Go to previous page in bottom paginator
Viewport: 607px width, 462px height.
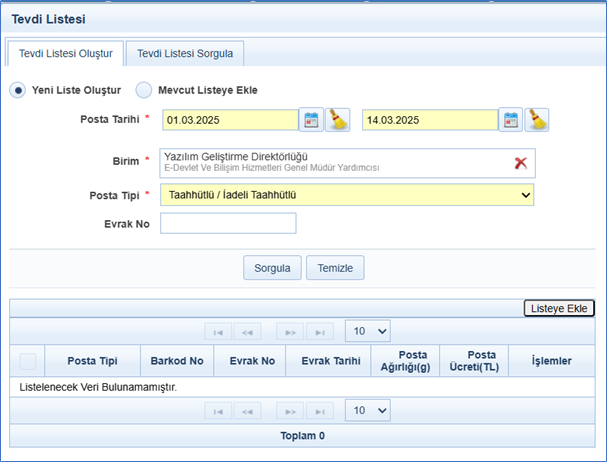(249, 411)
